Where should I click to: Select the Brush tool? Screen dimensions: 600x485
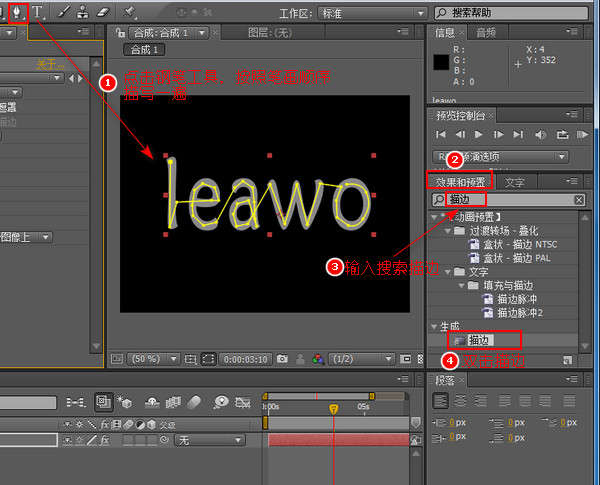(x=63, y=12)
